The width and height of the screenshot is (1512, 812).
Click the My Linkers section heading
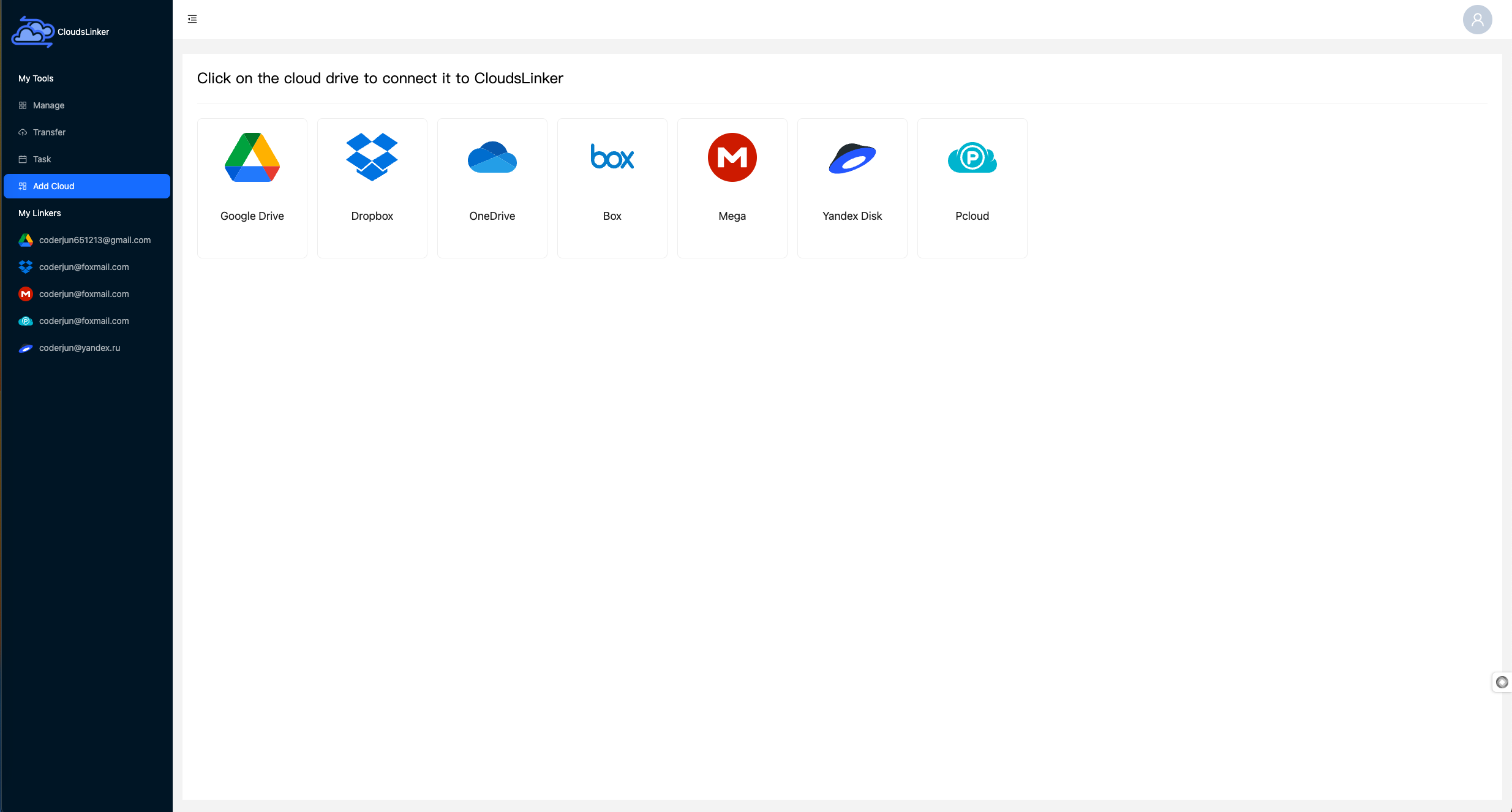(x=40, y=213)
